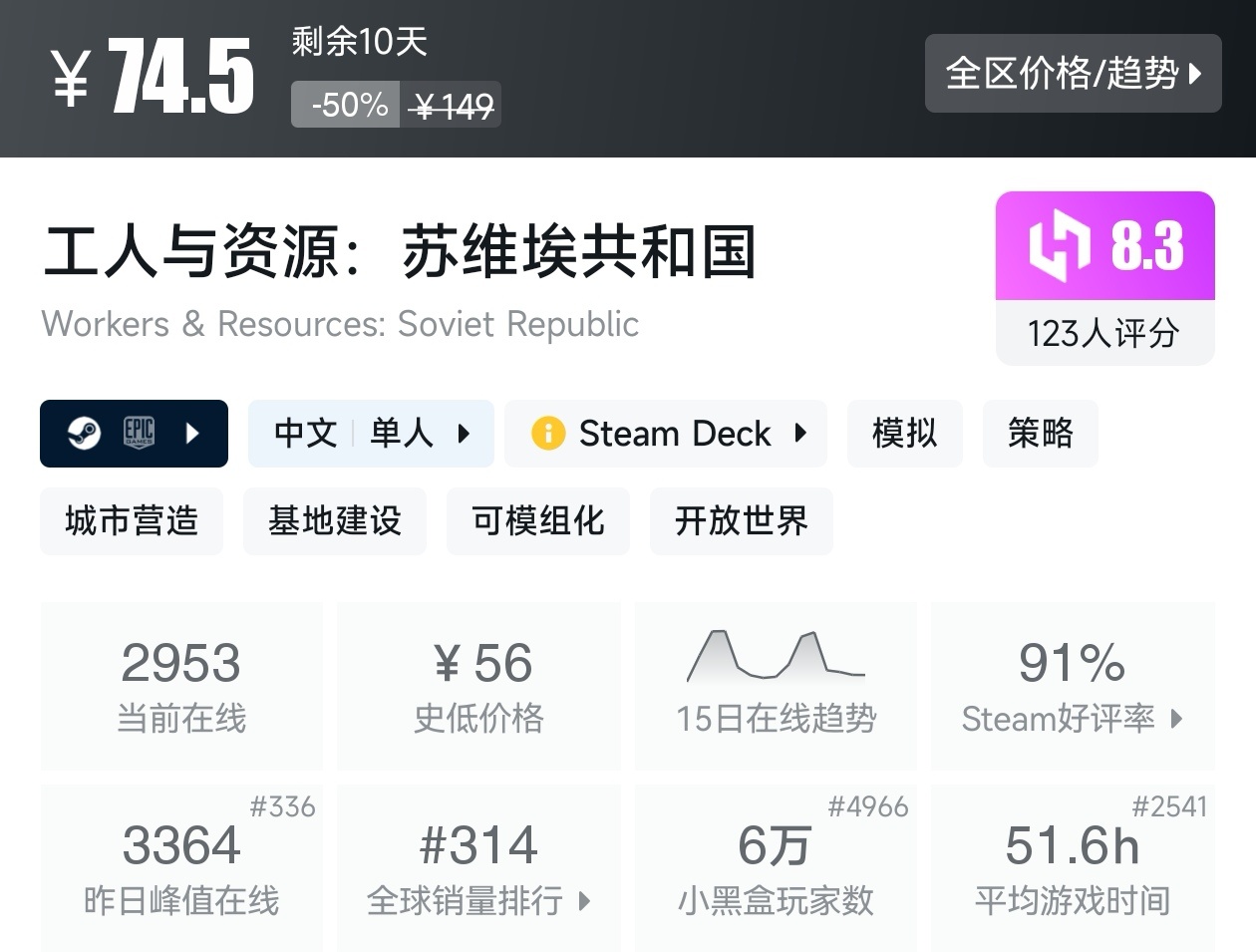Expand the 全球销量排行 arrow

584,901
